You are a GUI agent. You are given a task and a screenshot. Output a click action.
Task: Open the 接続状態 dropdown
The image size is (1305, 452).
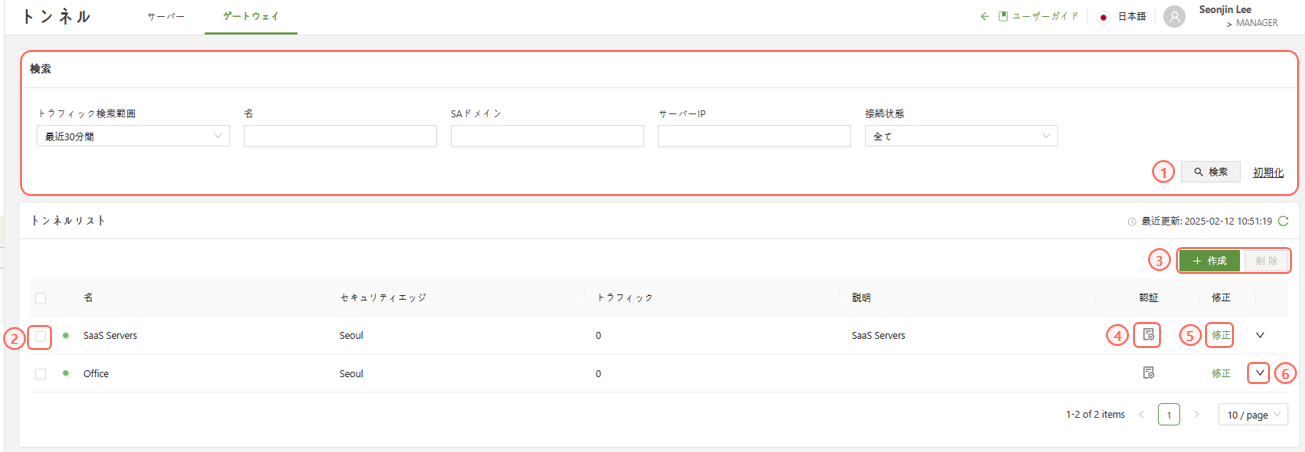pos(961,136)
